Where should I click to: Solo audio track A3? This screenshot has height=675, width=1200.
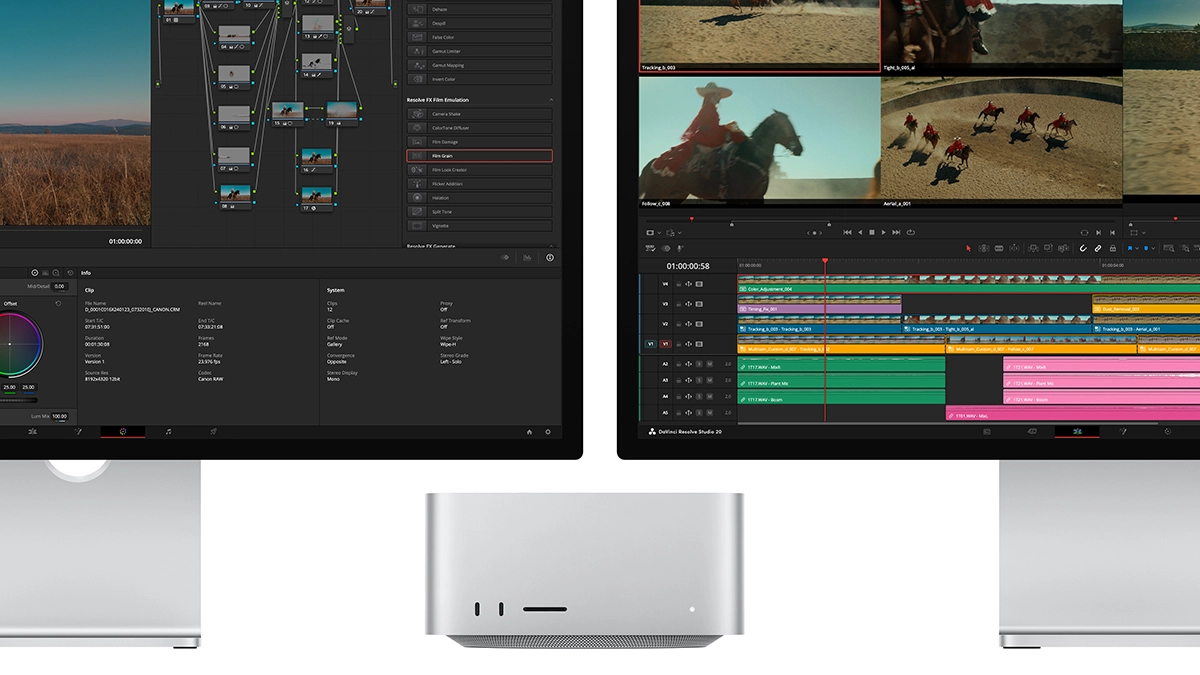click(x=699, y=381)
